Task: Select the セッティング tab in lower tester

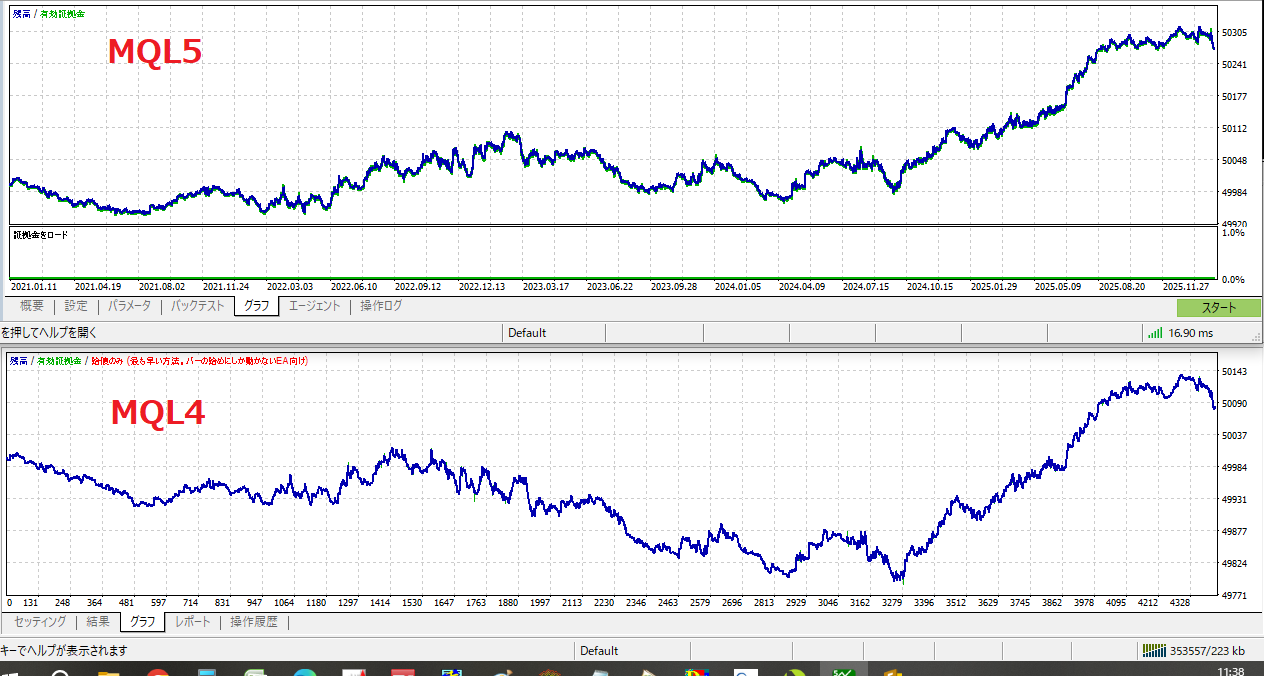Action: [x=40, y=622]
